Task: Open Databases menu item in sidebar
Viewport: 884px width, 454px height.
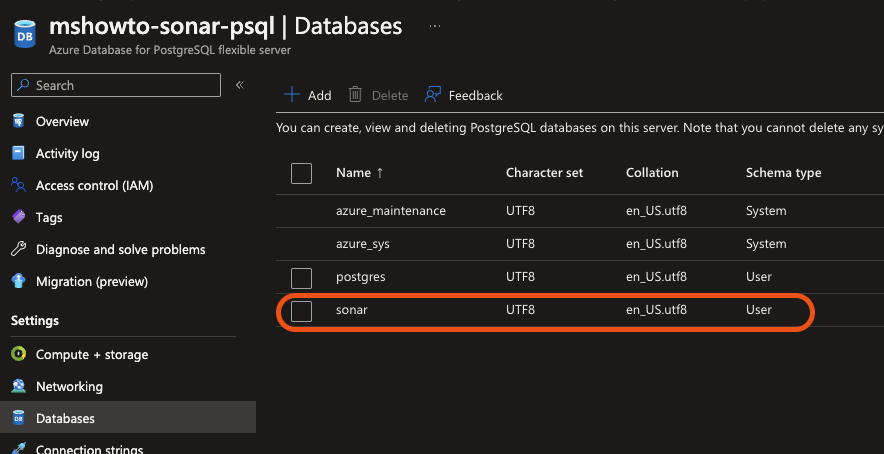Action: click(65, 418)
